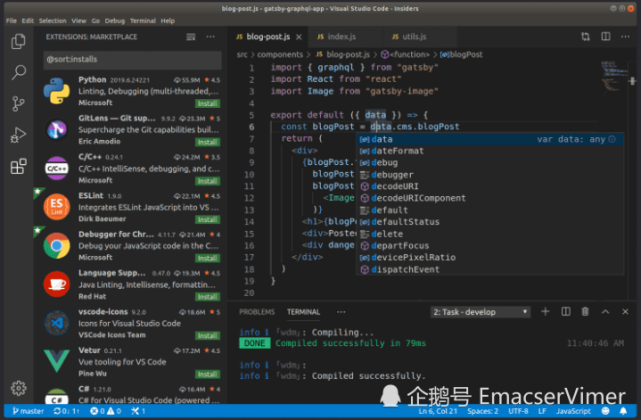Choose 'dateFormat' from the suggestion list
The image size is (641, 420).
click(491, 151)
